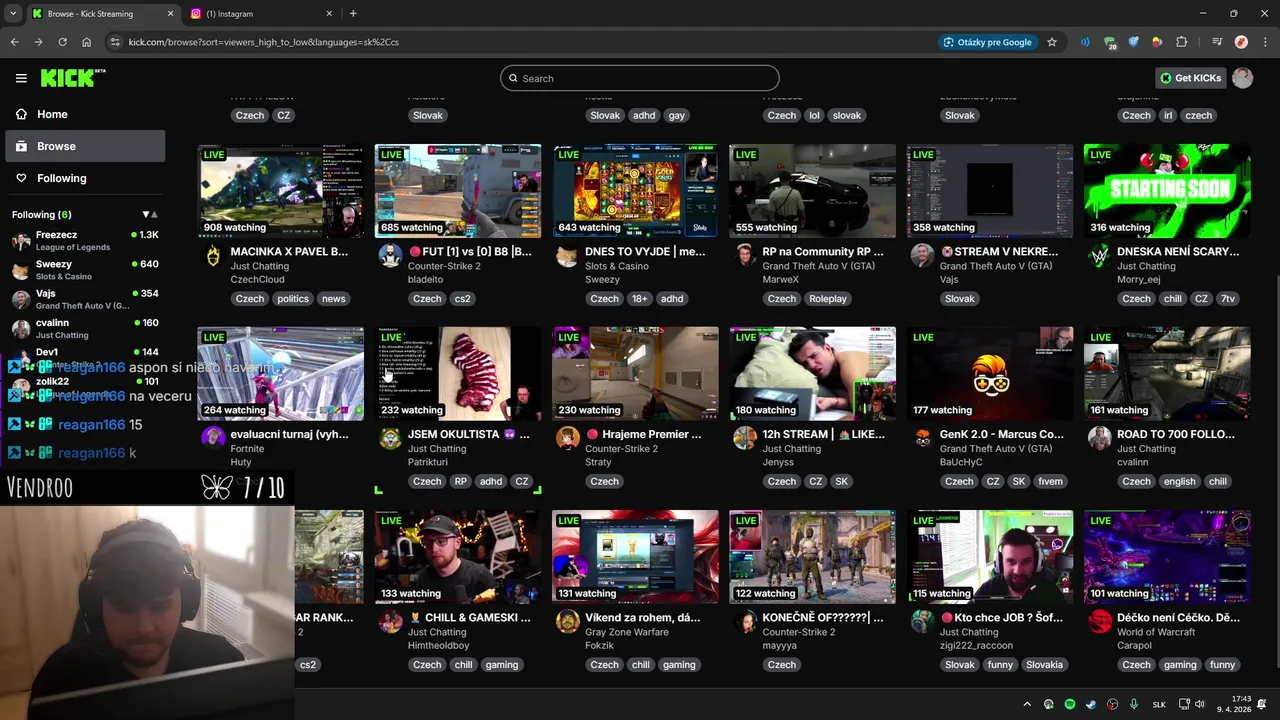Open Hrajeme Premier stream title

643,434
